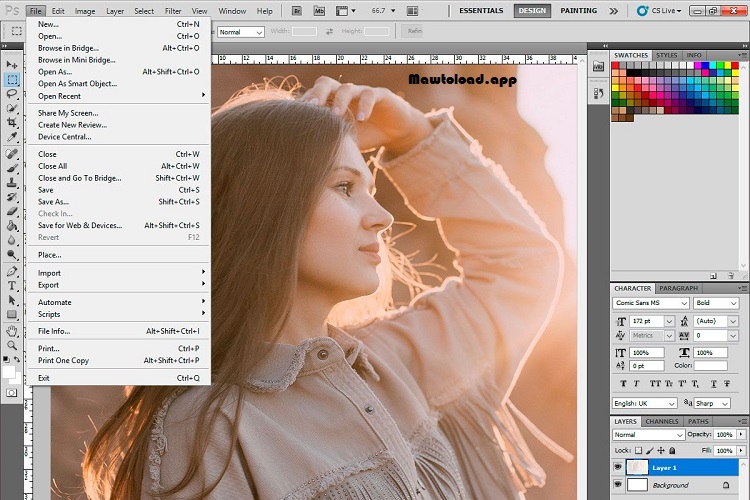Open the 172 pt font size dropdown

tap(669, 321)
